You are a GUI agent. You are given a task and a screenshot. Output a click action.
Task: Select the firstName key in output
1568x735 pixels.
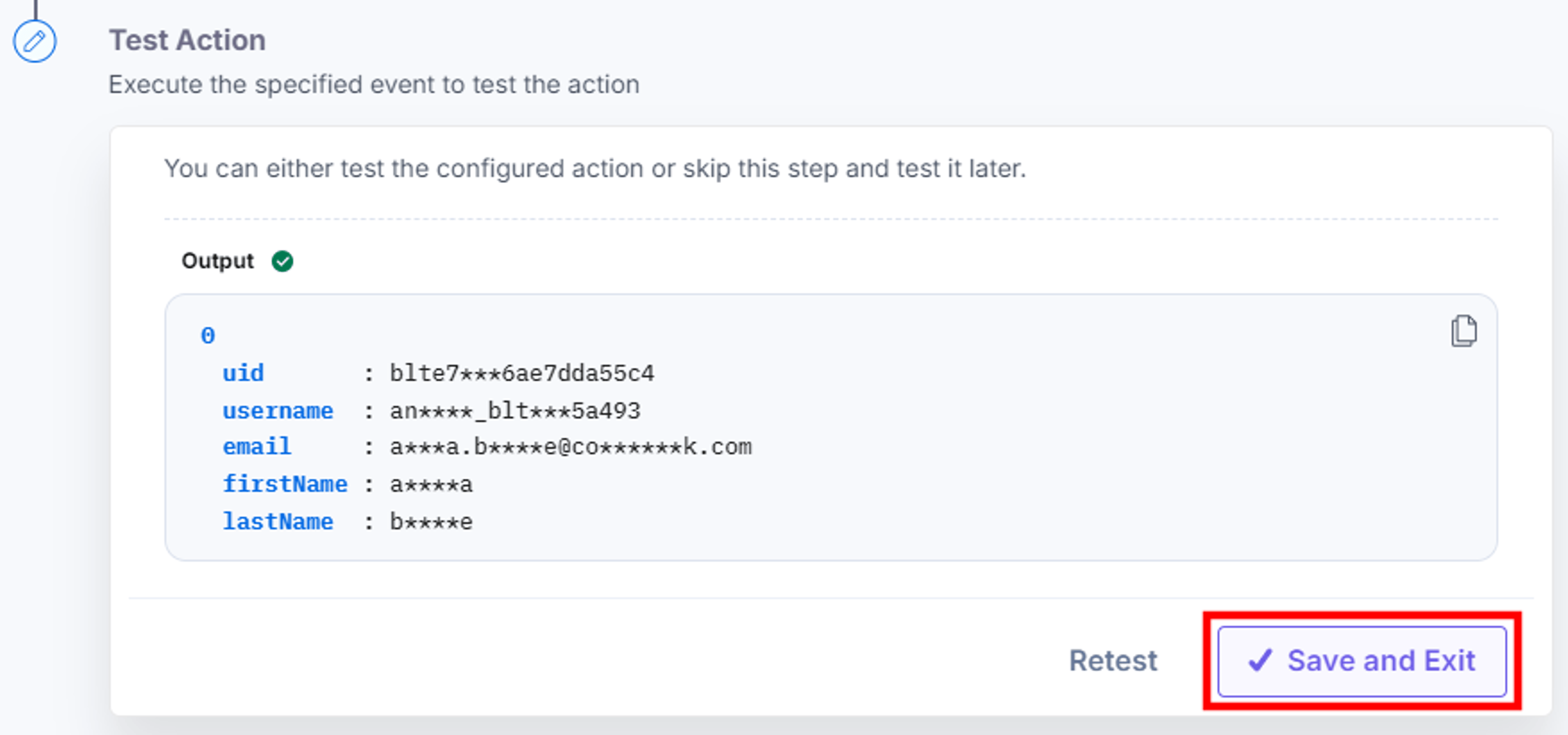[285, 485]
